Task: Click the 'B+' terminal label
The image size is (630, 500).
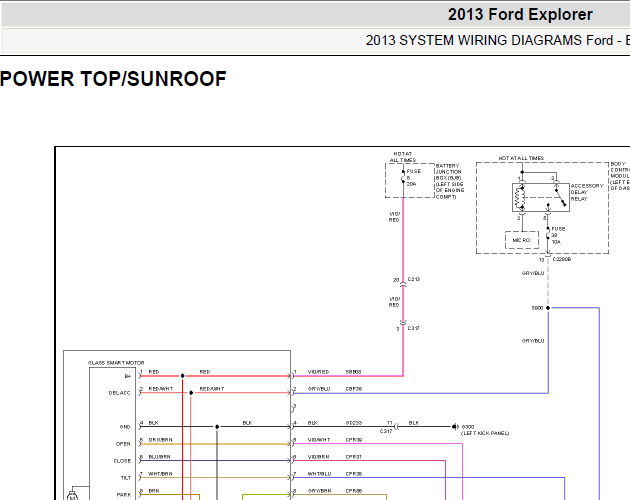Action: [x=128, y=376]
